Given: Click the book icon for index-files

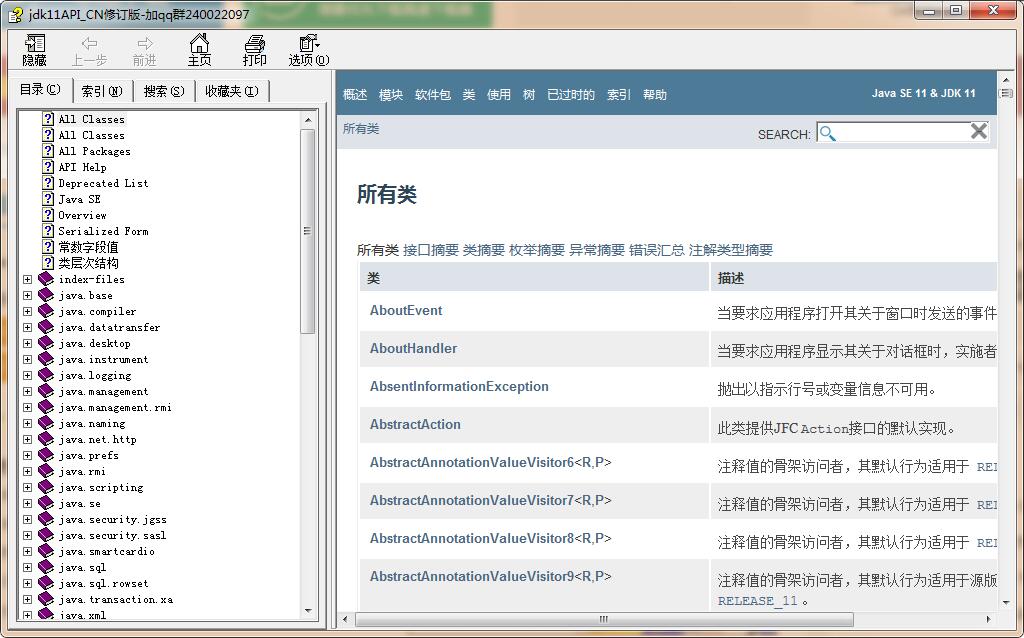Looking at the screenshot, I should (46, 279).
